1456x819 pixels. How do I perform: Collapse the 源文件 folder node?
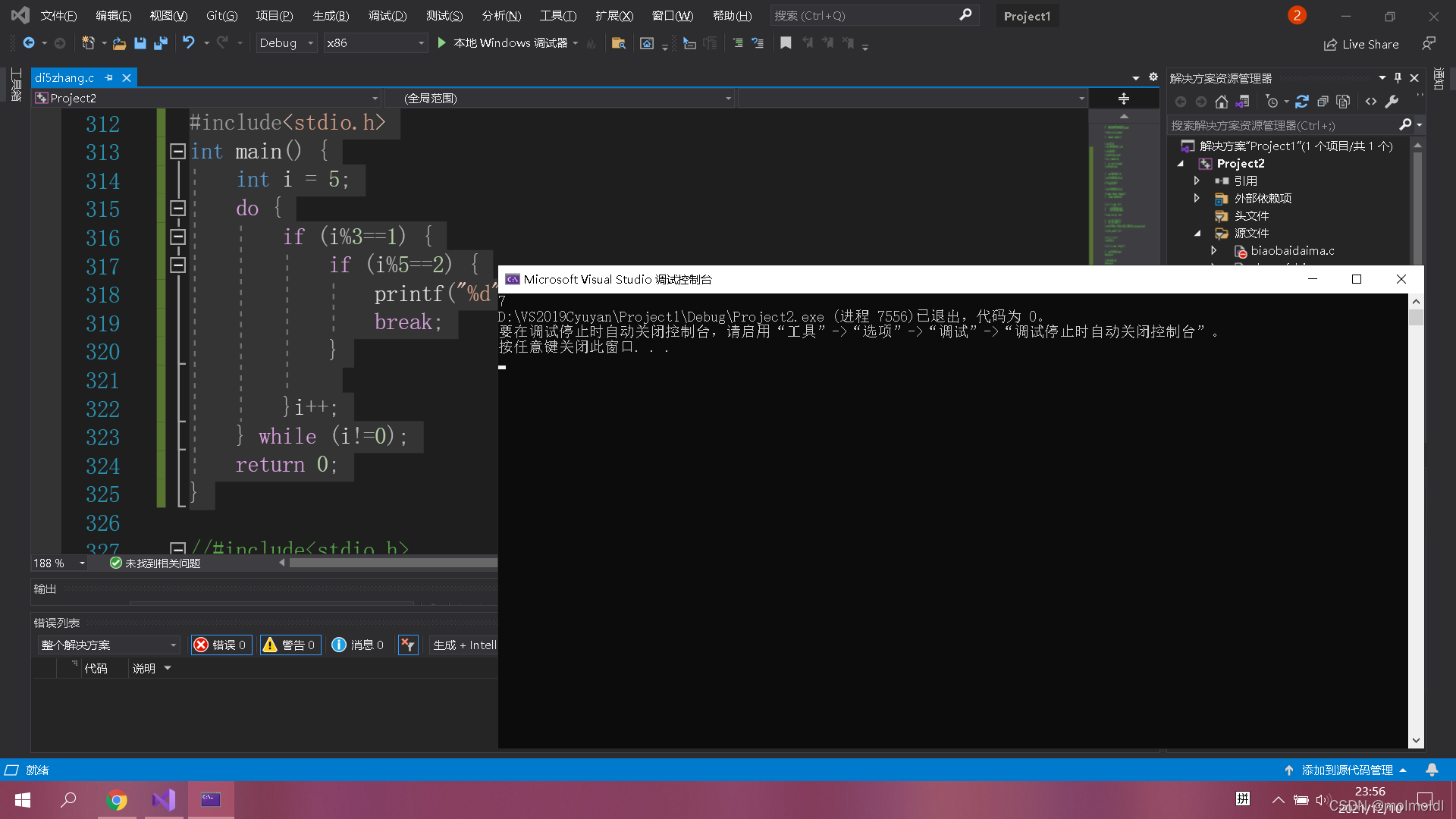click(1197, 233)
